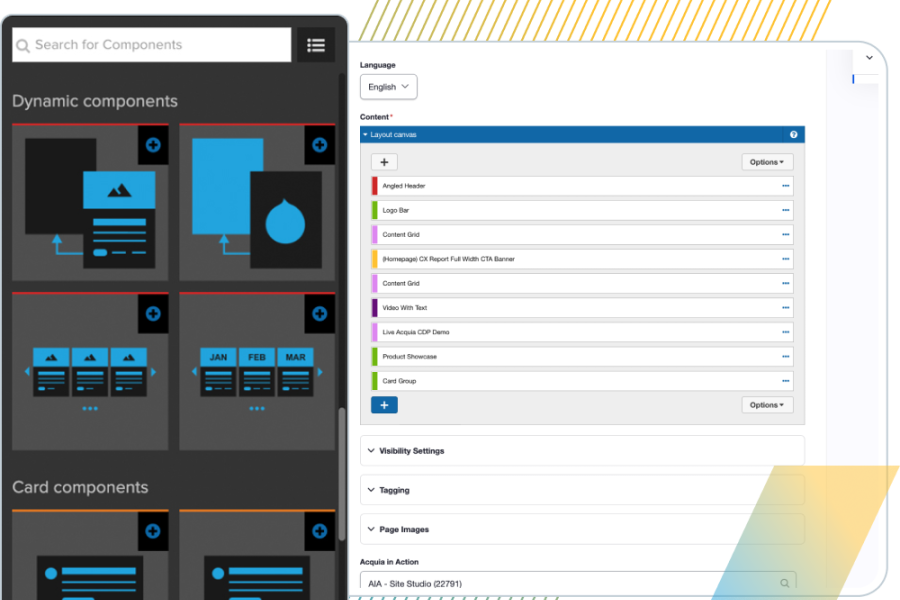Open the bottom Options dropdown
The height and width of the screenshot is (600, 900).
coord(767,405)
